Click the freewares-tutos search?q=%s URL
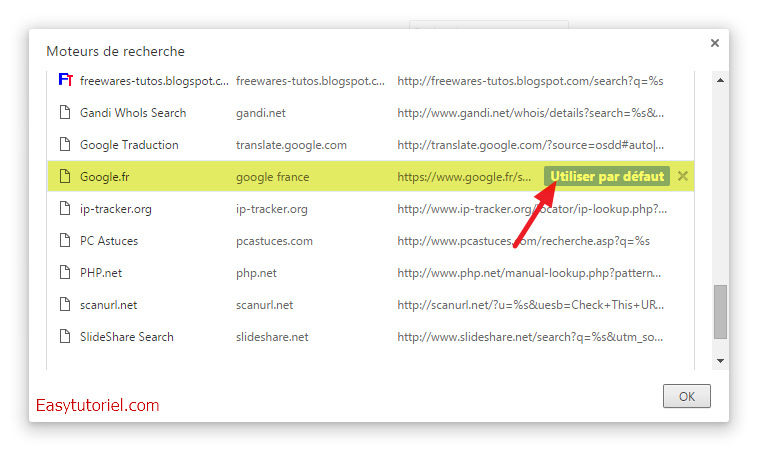Screen dimensions: 769x450 pos(530,81)
